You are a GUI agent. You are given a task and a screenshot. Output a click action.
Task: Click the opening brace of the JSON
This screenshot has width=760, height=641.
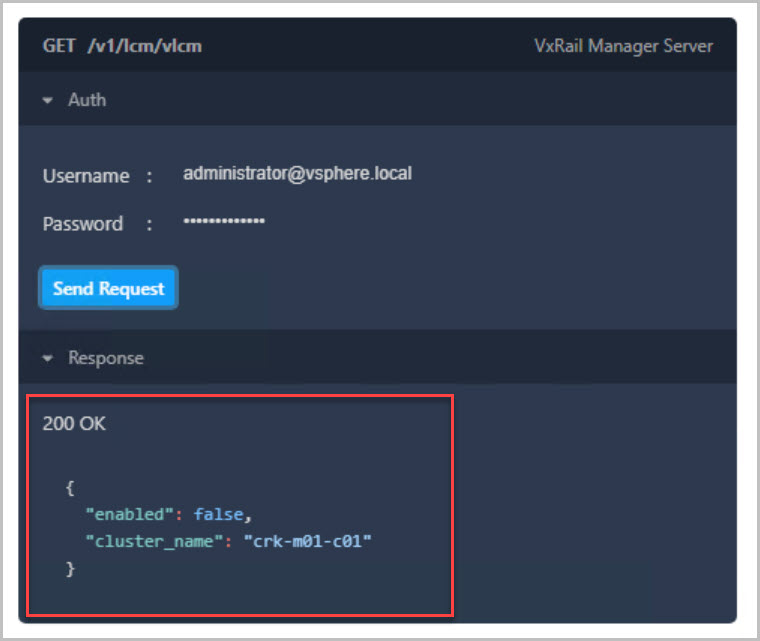[70, 488]
